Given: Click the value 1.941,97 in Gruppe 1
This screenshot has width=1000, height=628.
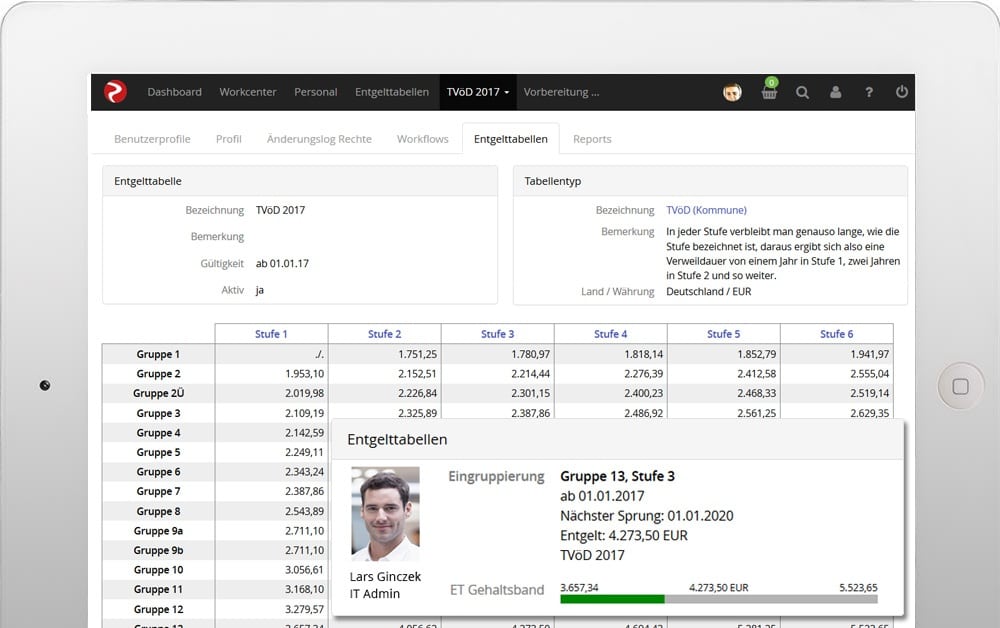Looking at the screenshot, I should pyautogui.click(x=870, y=354).
